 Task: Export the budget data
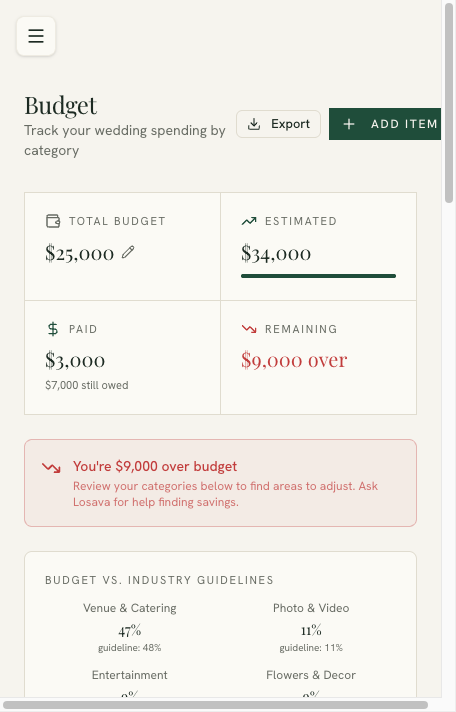[278, 124]
